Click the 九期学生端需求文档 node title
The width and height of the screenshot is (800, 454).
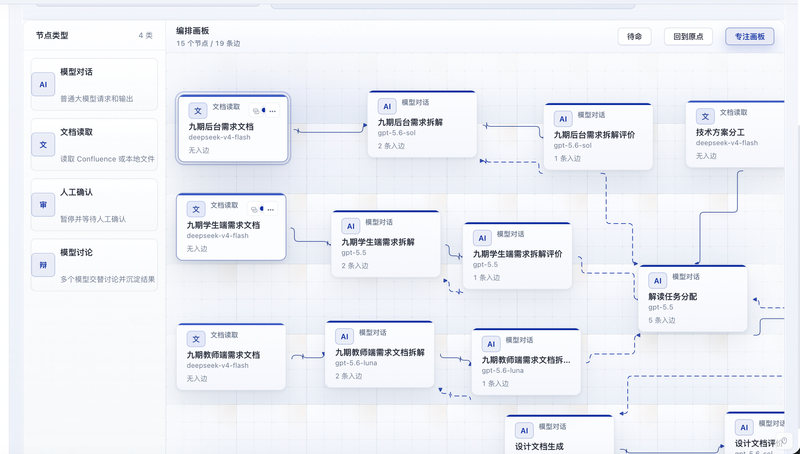click(x=223, y=225)
